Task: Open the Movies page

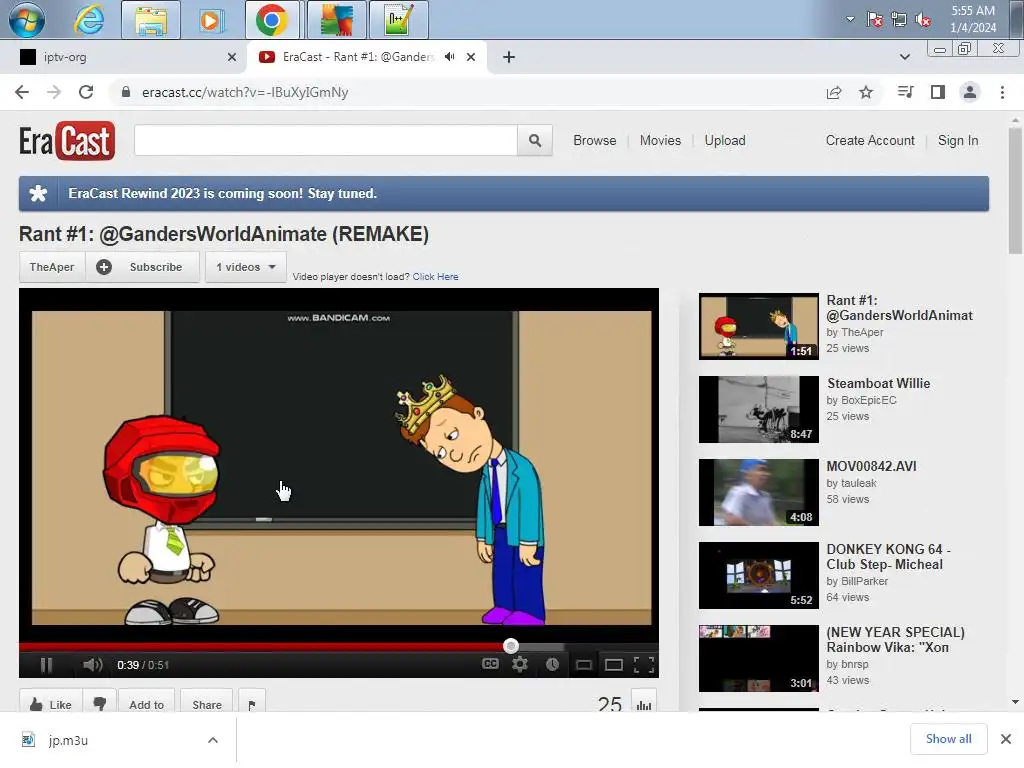Action: click(660, 140)
